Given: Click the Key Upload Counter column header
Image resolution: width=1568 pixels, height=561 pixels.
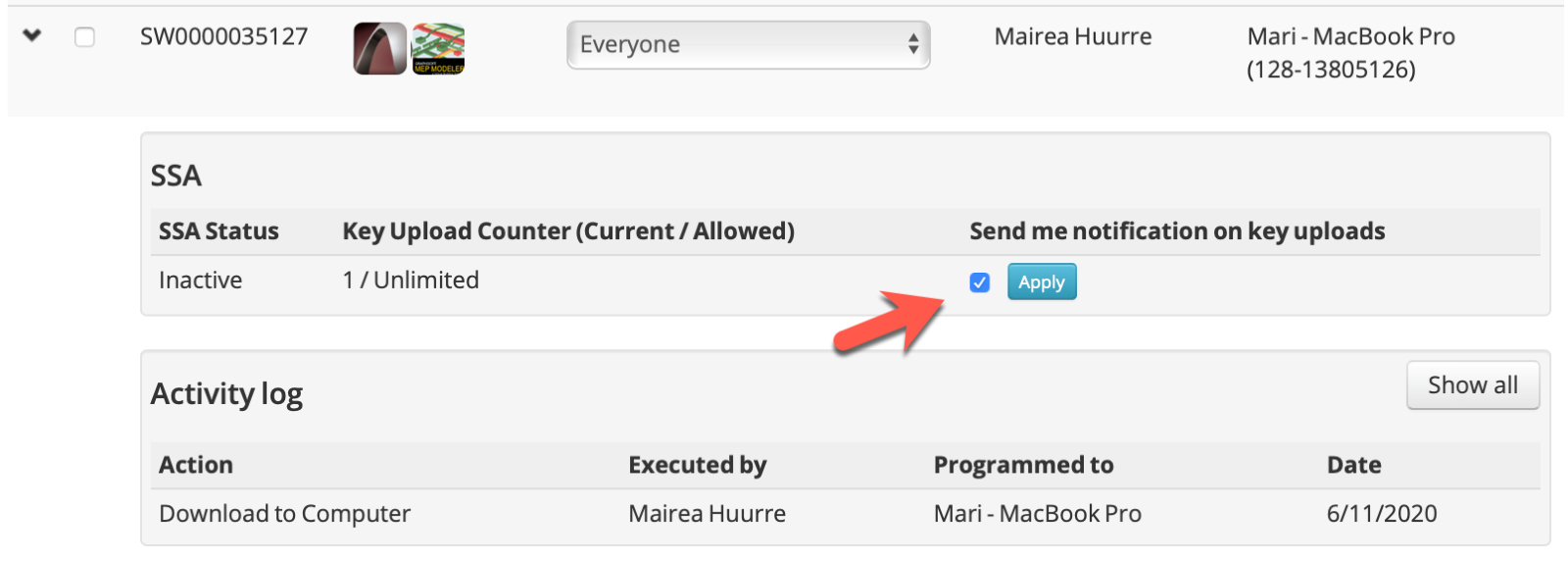Looking at the screenshot, I should tap(568, 231).
